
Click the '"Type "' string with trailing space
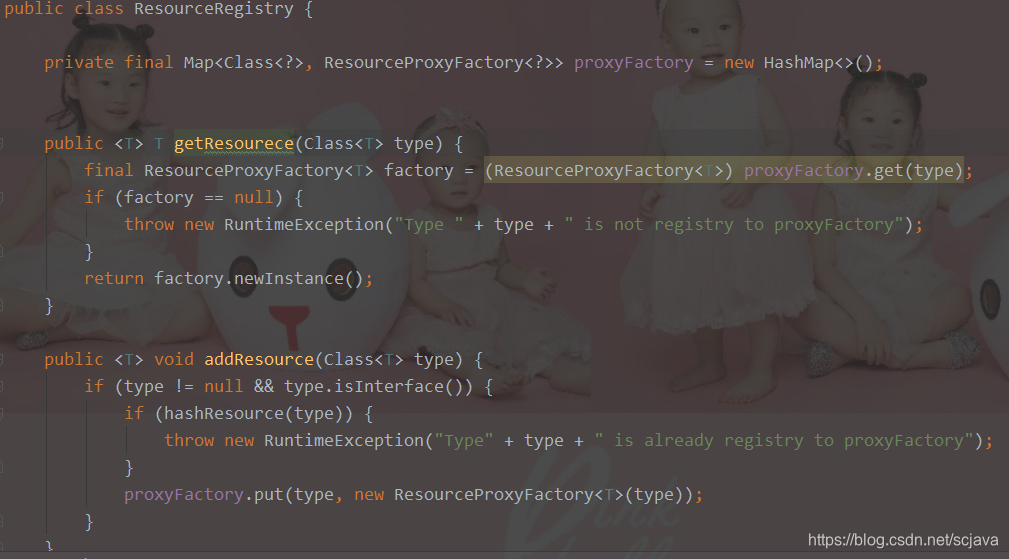429,225
